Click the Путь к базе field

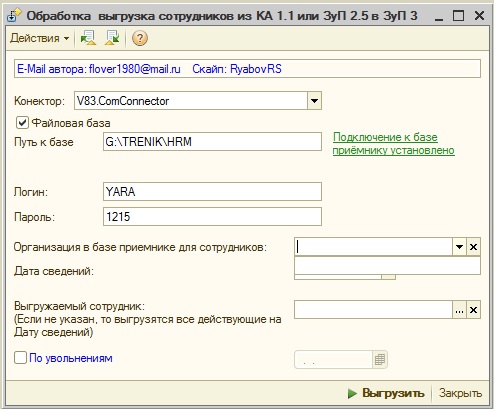point(212,142)
